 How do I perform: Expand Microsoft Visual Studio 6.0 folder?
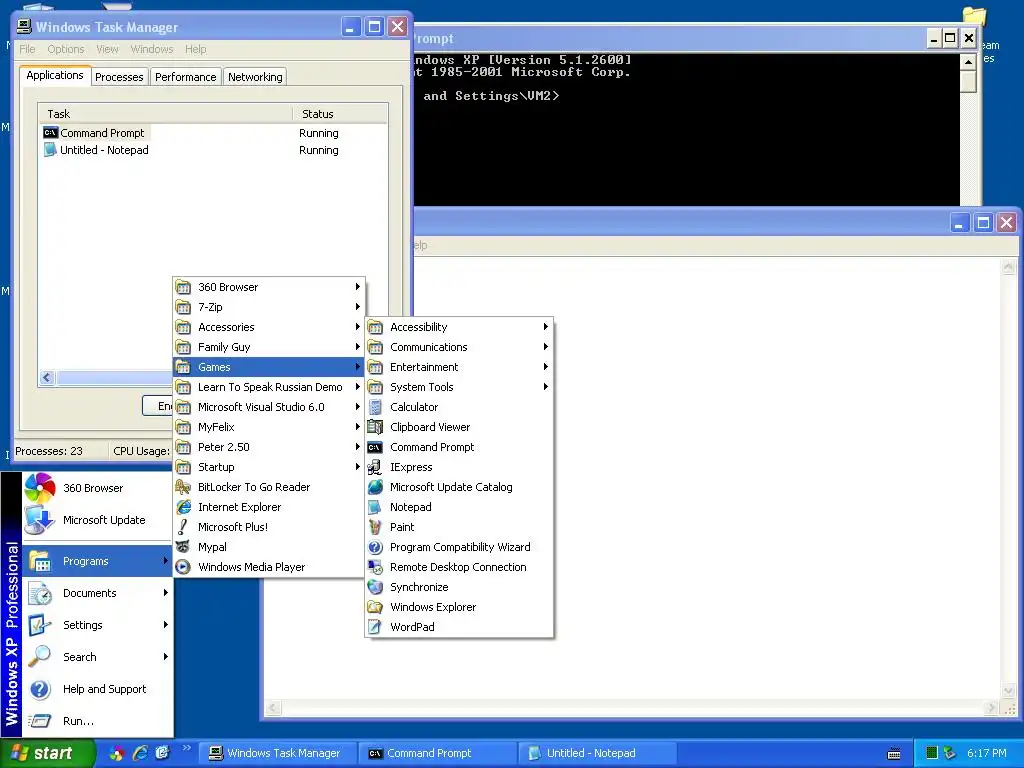tap(268, 407)
